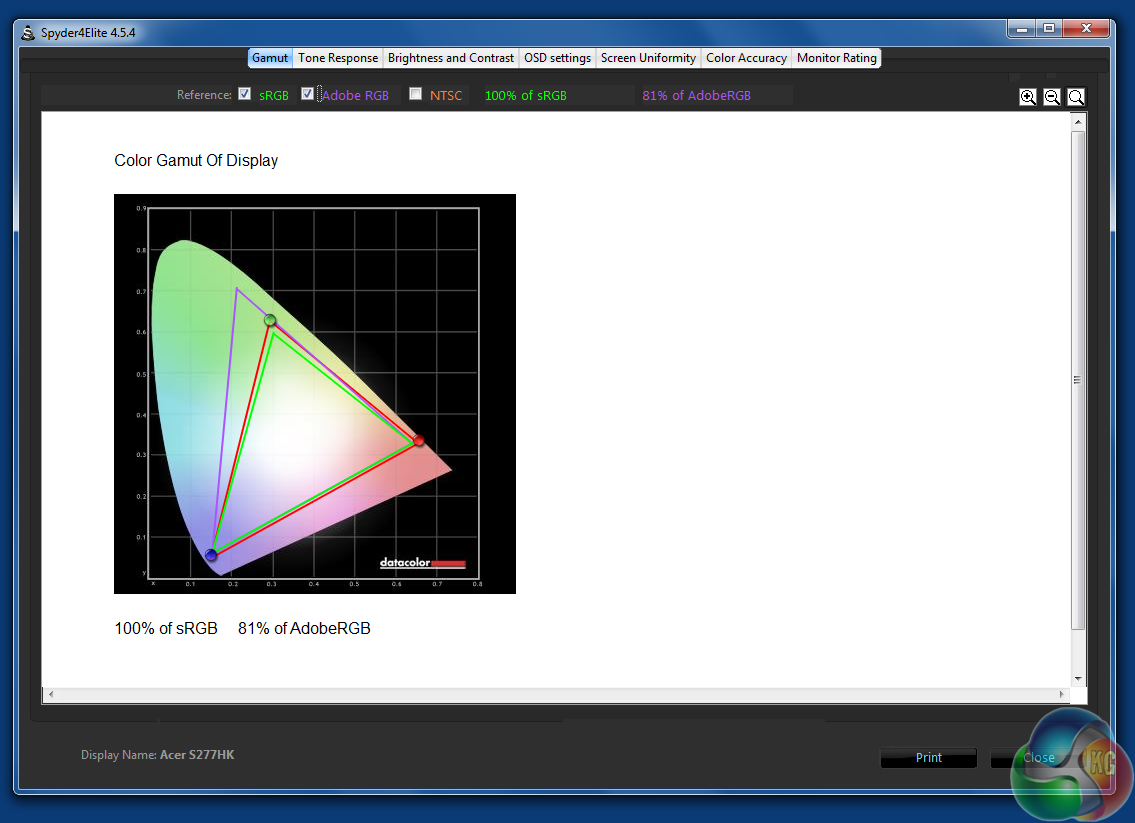Click the 'Color Gamut Of Display' heading
This screenshot has width=1135, height=823.
[x=196, y=161]
